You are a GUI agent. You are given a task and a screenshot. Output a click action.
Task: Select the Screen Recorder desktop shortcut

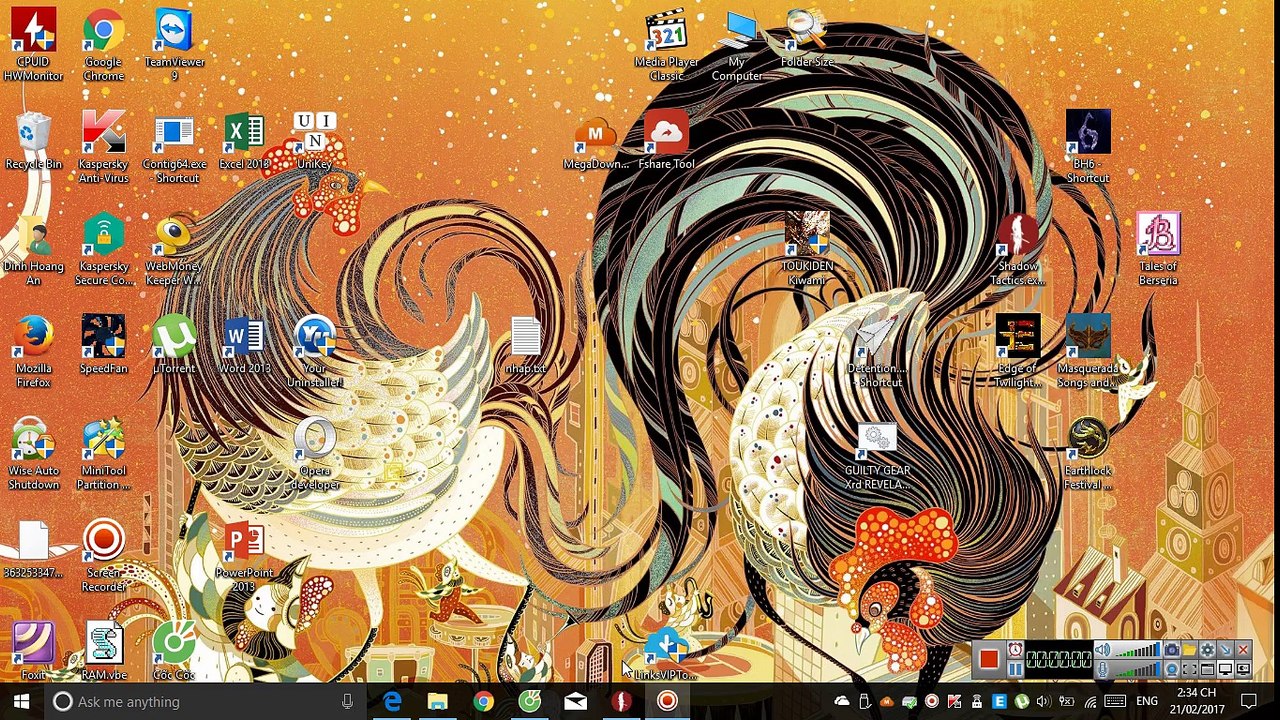tap(103, 556)
